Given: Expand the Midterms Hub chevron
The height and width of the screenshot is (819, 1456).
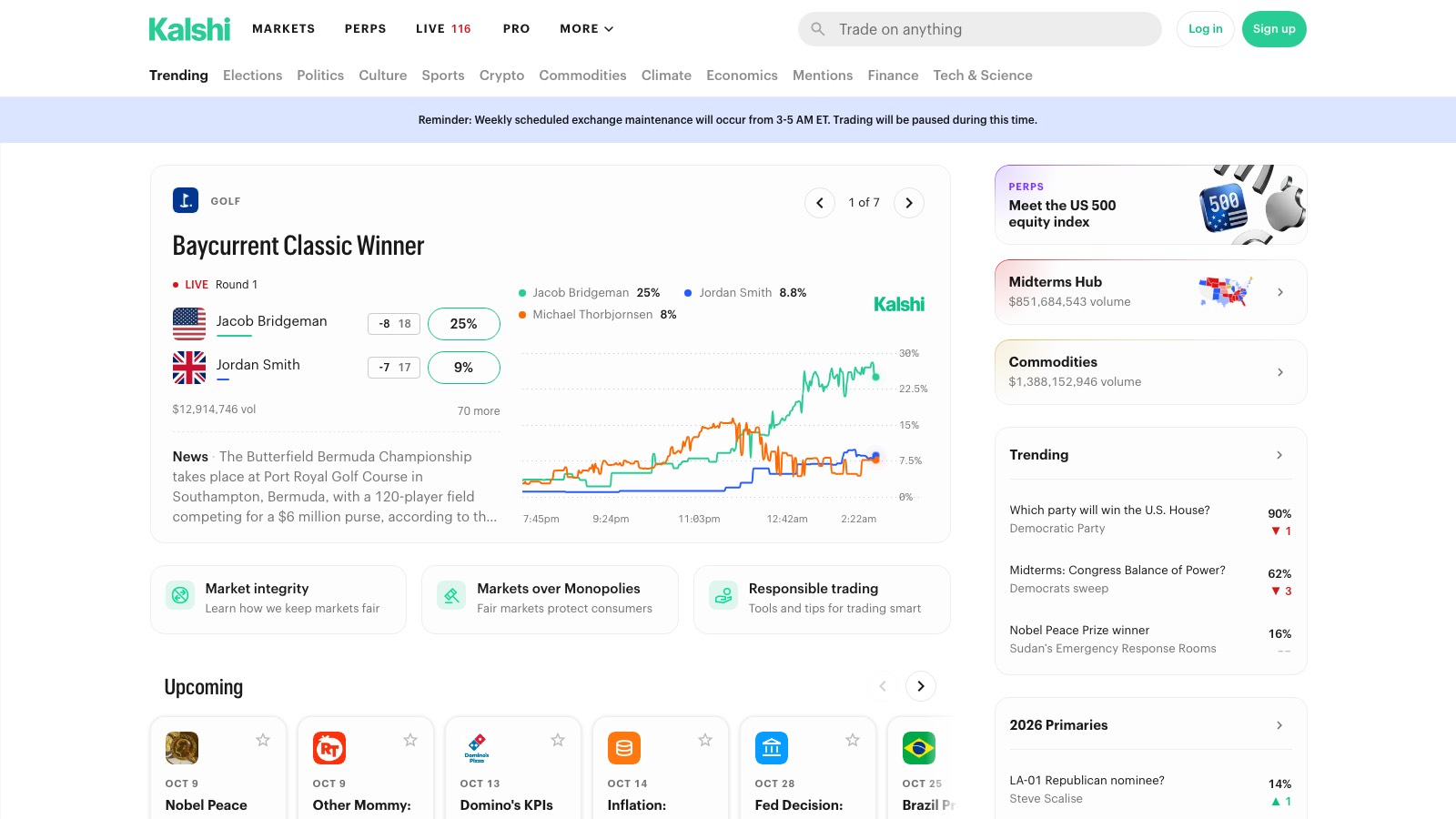Looking at the screenshot, I should [1280, 292].
